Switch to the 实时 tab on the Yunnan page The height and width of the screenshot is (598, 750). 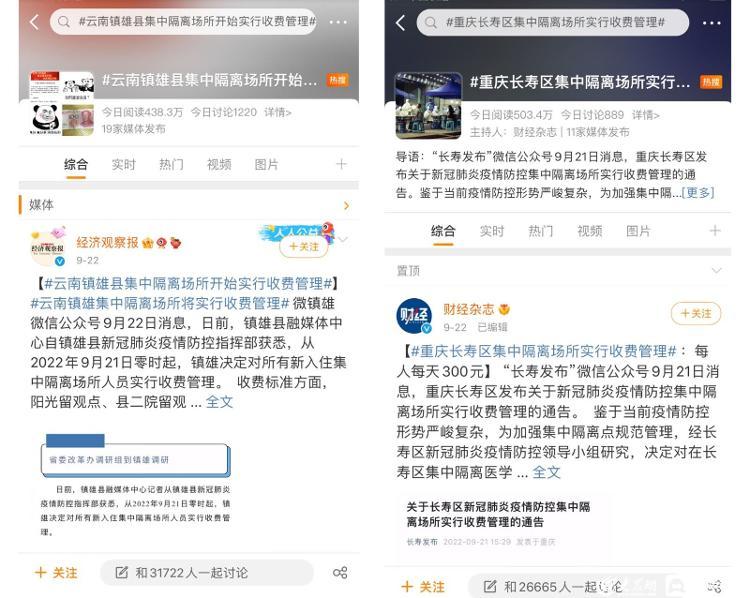point(123,165)
